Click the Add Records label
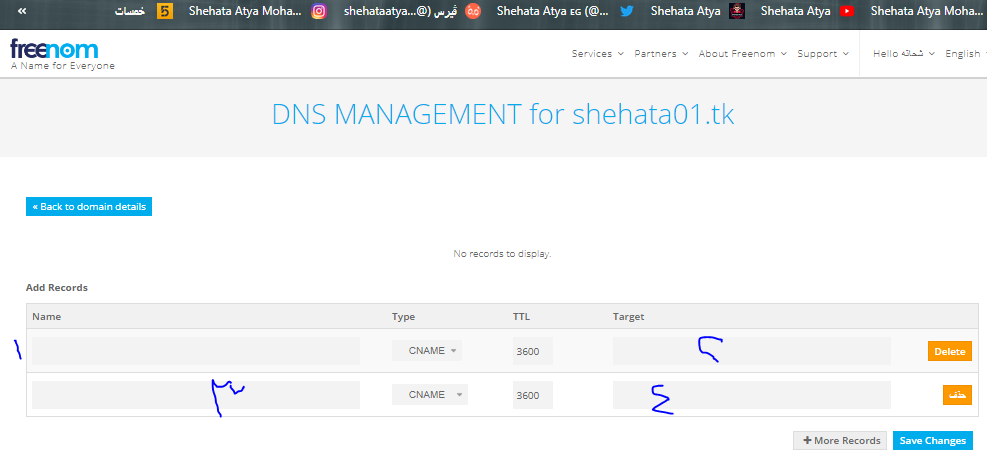The height and width of the screenshot is (460, 987). (x=57, y=288)
